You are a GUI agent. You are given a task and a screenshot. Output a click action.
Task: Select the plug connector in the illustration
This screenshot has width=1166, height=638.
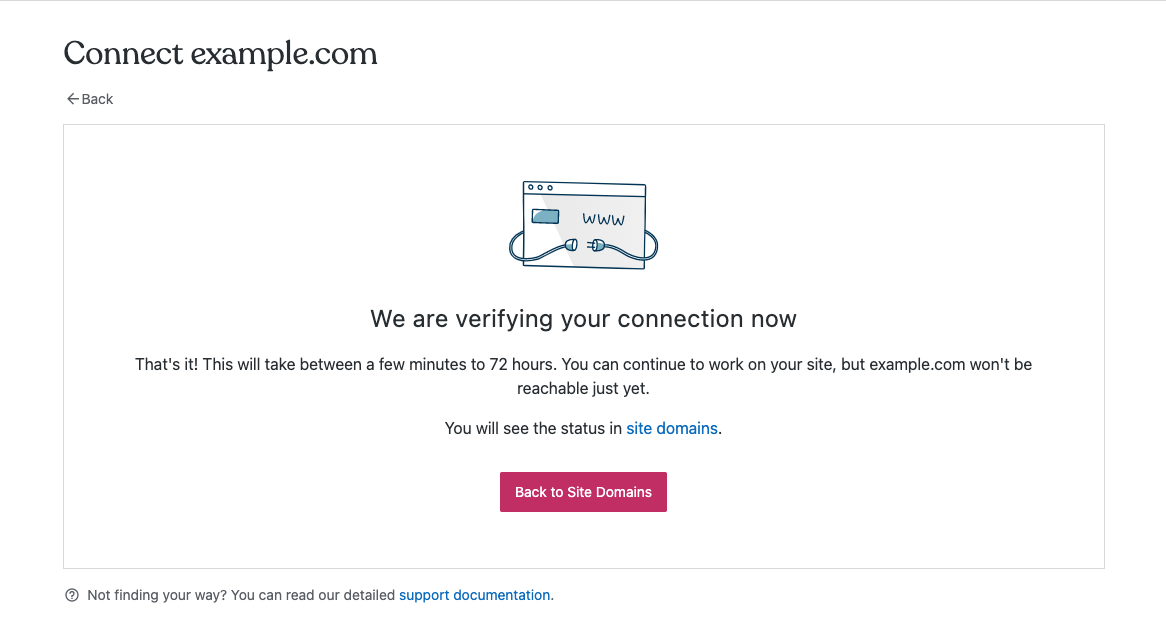point(598,244)
